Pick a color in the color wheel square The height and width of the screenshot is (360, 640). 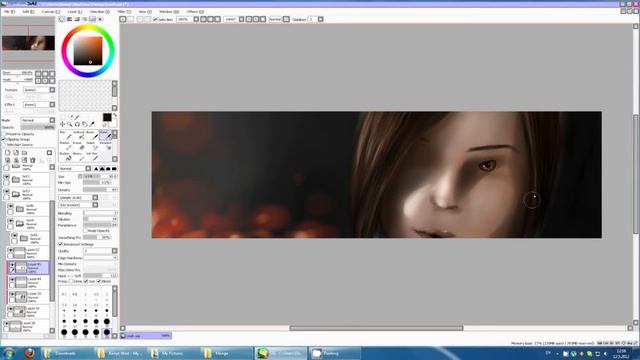[x=88, y=51]
